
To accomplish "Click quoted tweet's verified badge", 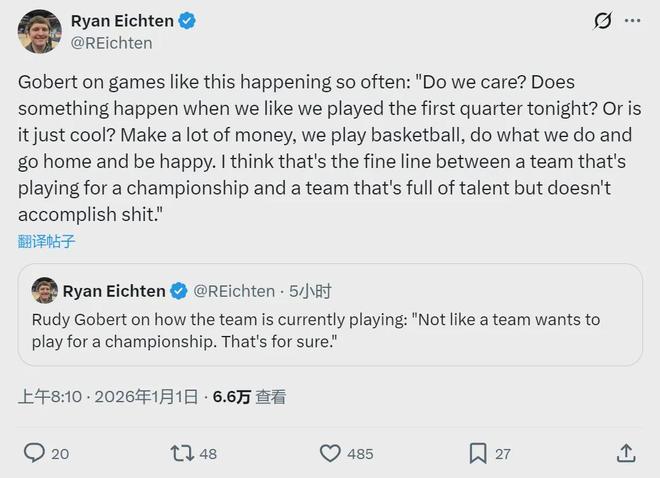I will 178,291.
